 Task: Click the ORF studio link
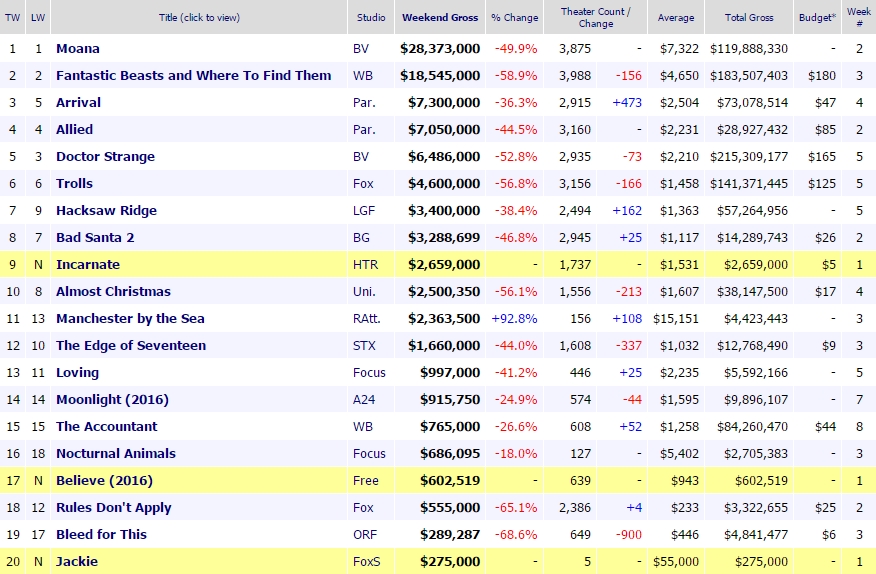coord(365,534)
